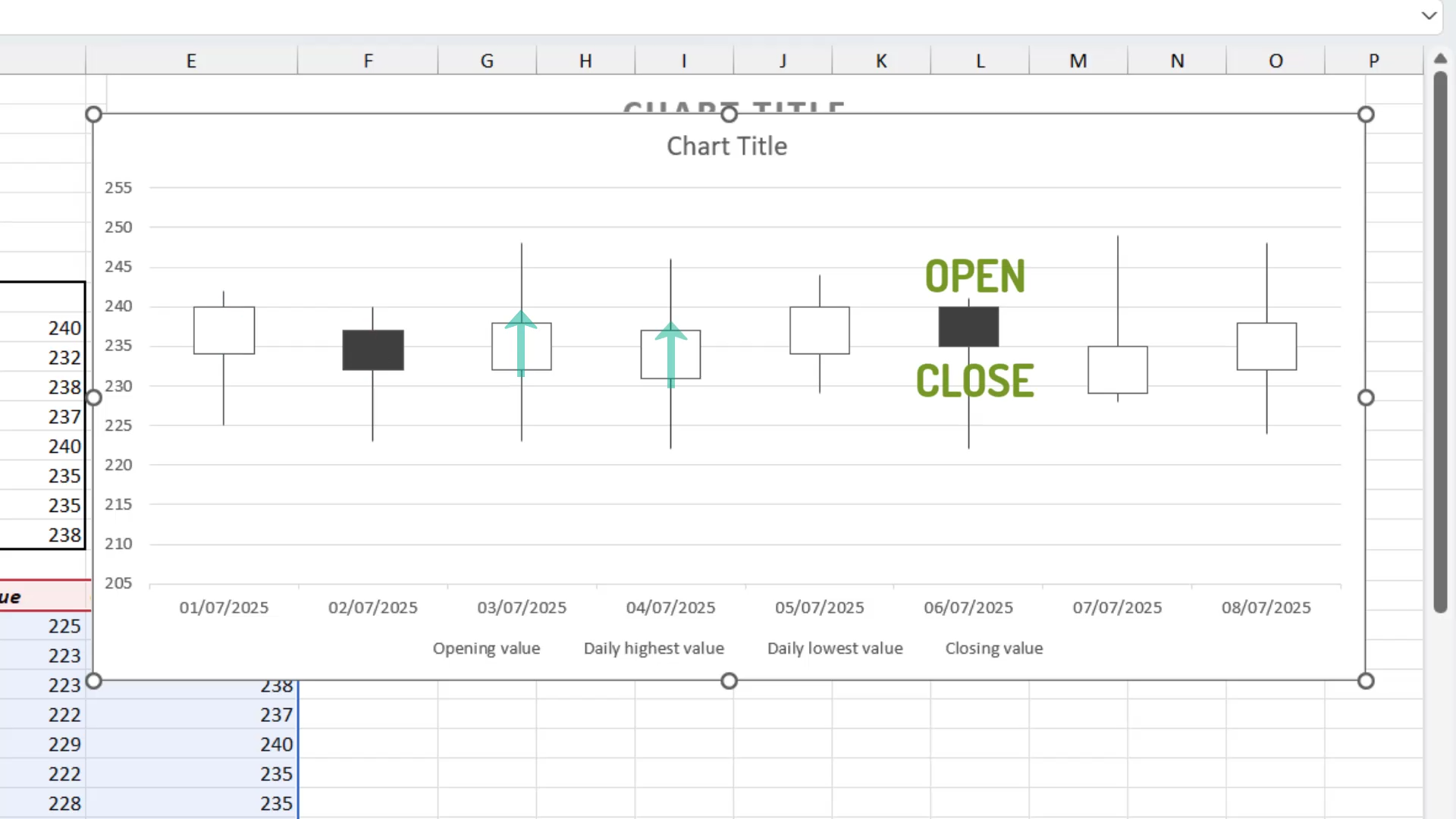Screen dimensions: 1456x819
Task: Click the right-middle chart resize handle
Action: 1366,397
